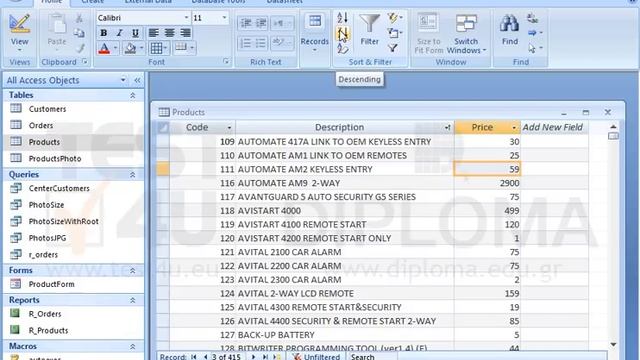The width and height of the screenshot is (640, 360).
Task: Open the View button in the ribbon
Action: tap(19, 33)
